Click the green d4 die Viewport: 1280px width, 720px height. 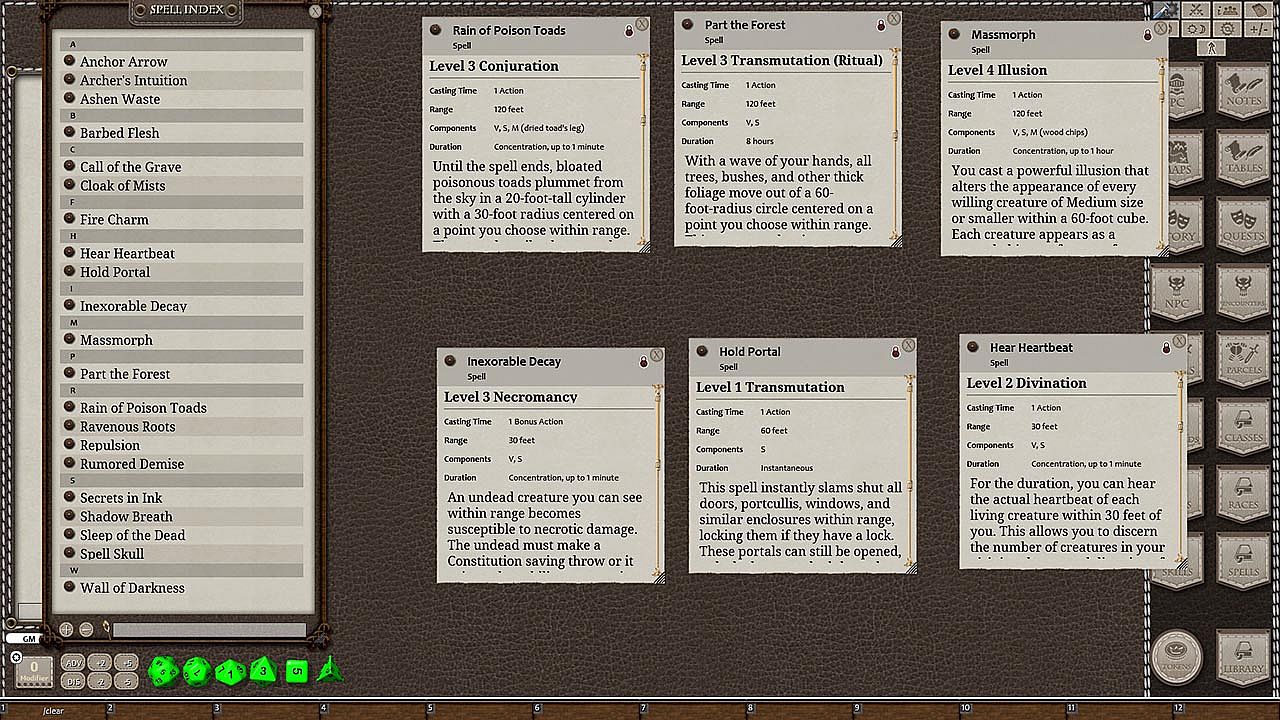point(329,670)
